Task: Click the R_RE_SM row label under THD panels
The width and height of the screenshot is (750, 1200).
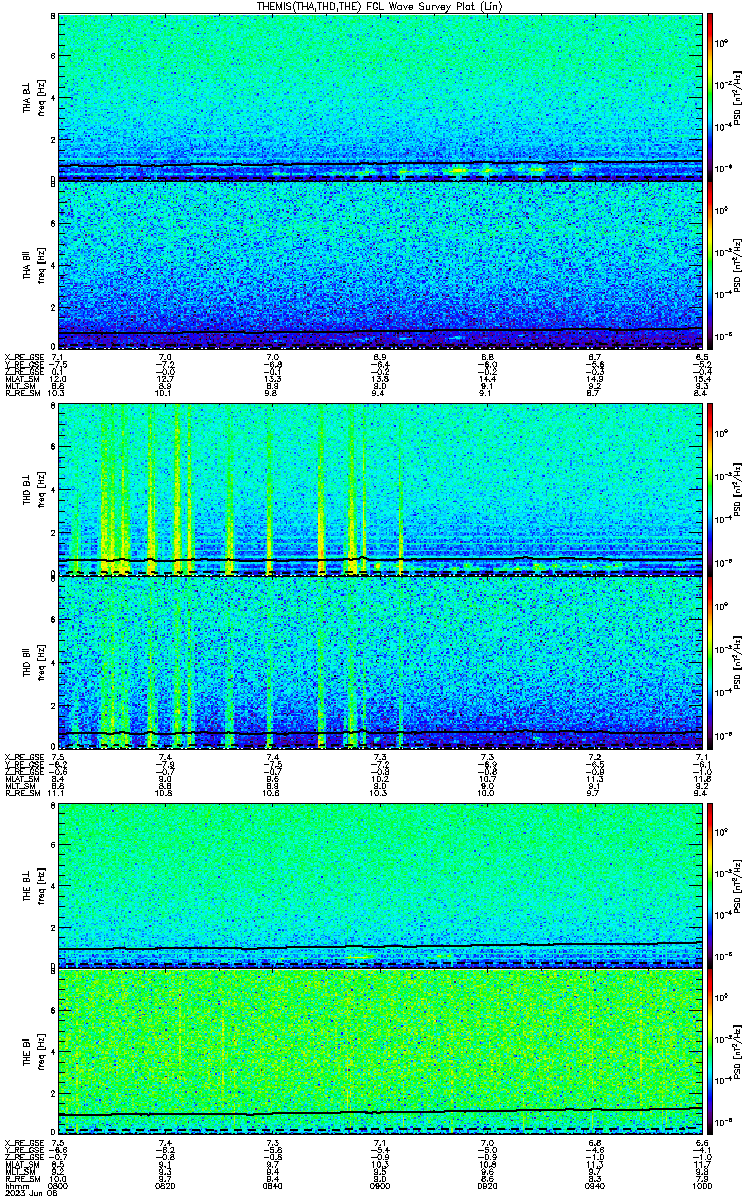Action: [x=20, y=793]
